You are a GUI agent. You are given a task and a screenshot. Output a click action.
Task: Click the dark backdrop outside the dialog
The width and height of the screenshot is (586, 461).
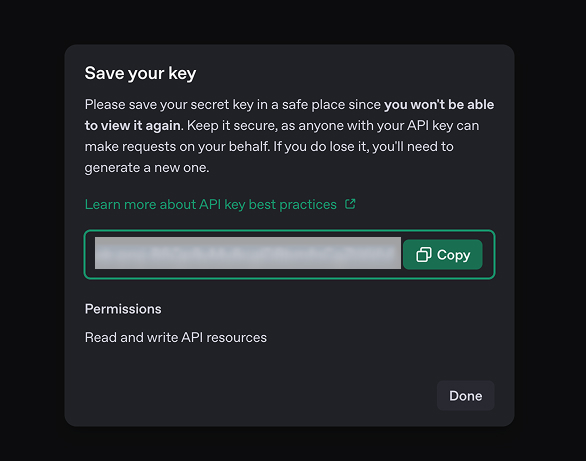tap(30, 224)
